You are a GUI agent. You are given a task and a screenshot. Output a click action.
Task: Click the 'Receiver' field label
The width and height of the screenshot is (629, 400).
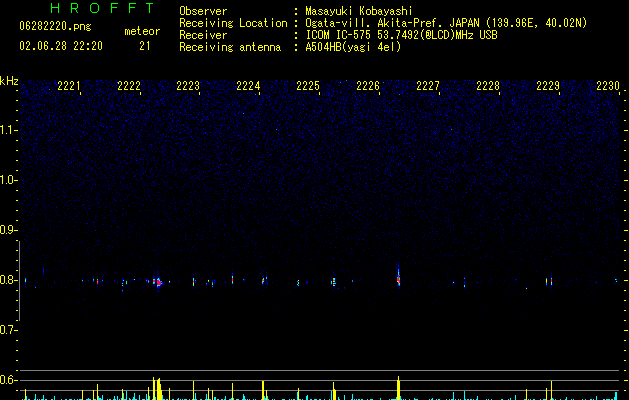[203, 35]
